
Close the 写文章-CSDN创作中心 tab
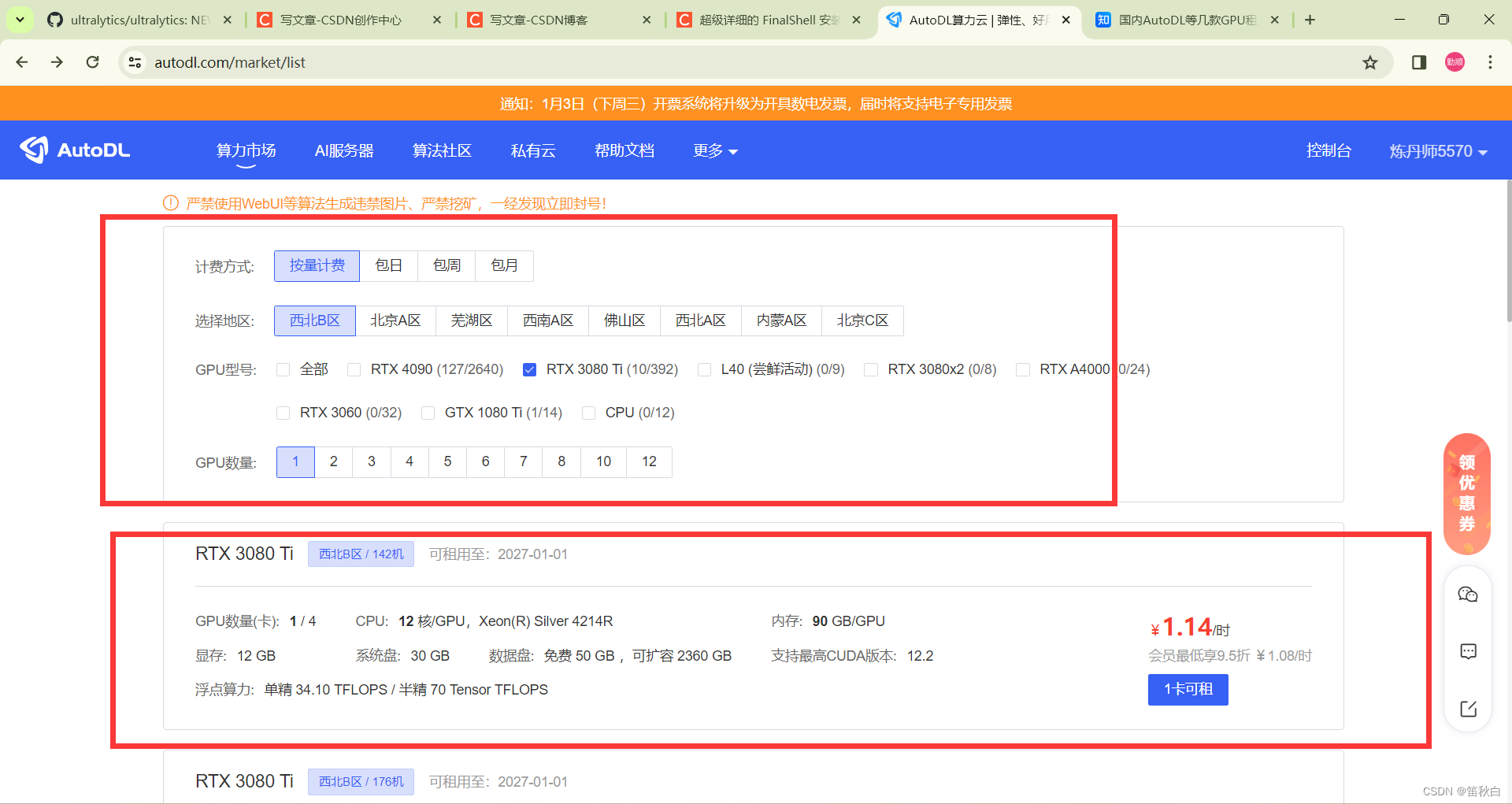pyautogui.click(x=437, y=20)
